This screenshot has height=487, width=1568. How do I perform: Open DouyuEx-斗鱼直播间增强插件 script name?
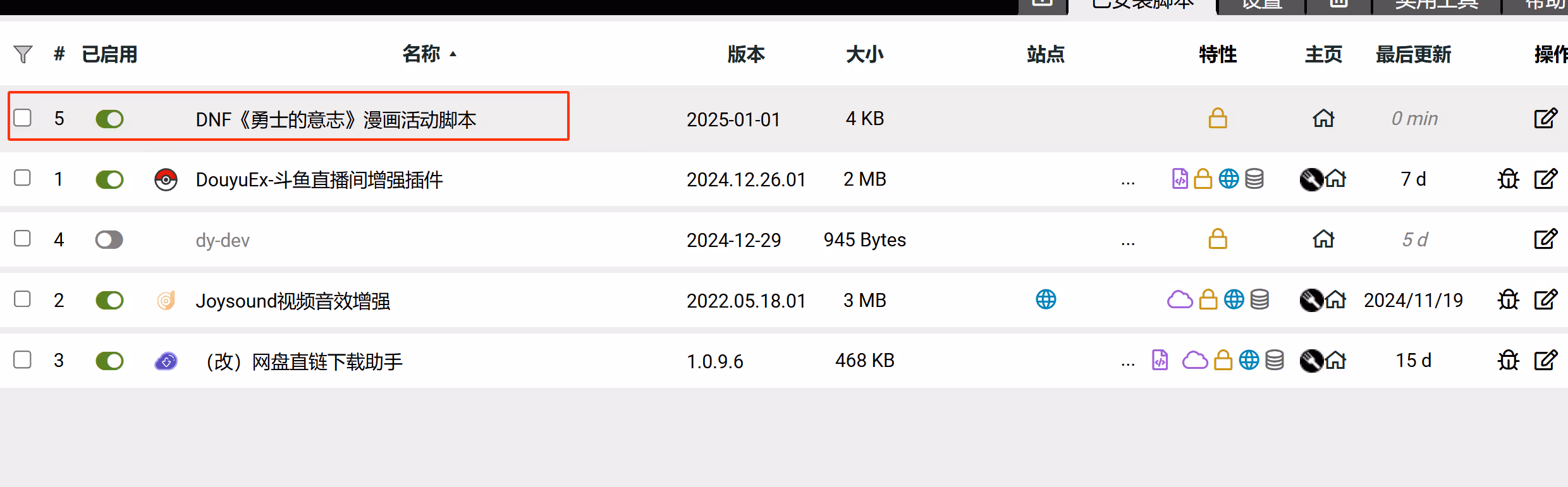pyautogui.click(x=319, y=180)
